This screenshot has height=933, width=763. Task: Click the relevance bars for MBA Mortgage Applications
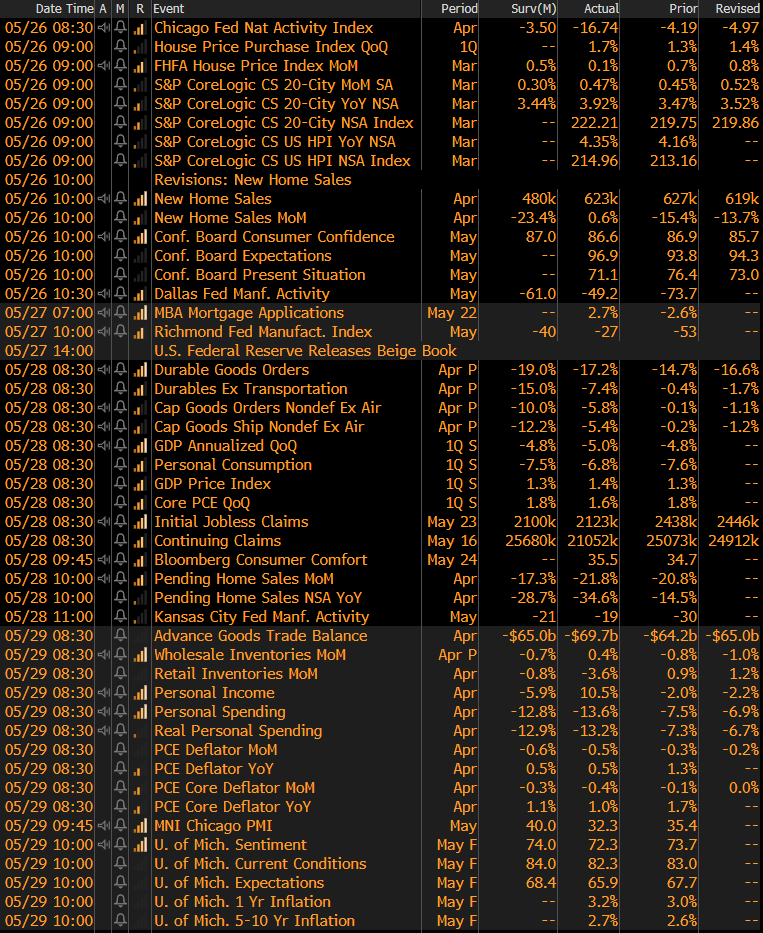tap(140, 313)
